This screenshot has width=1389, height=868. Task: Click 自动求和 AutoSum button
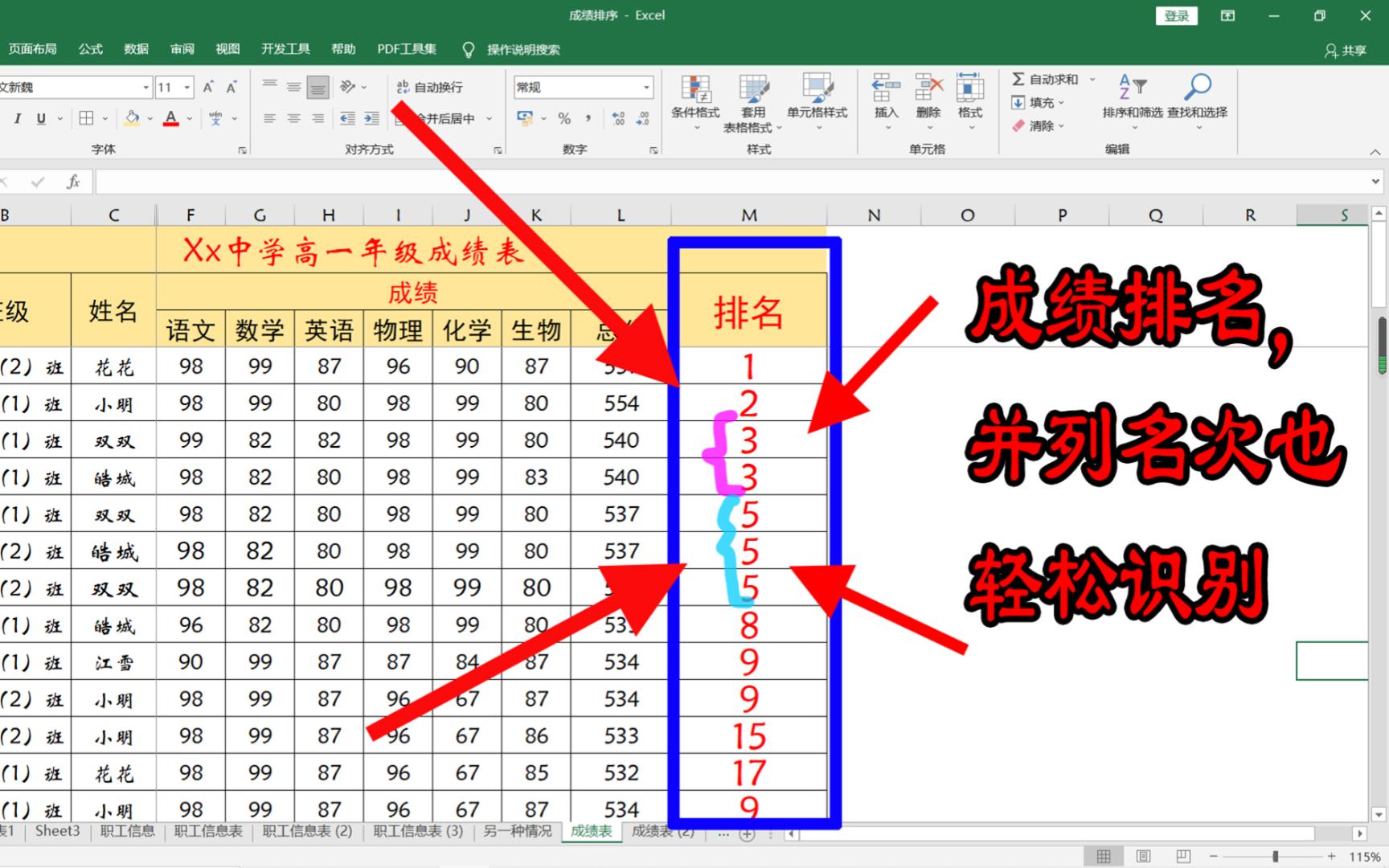1045,80
